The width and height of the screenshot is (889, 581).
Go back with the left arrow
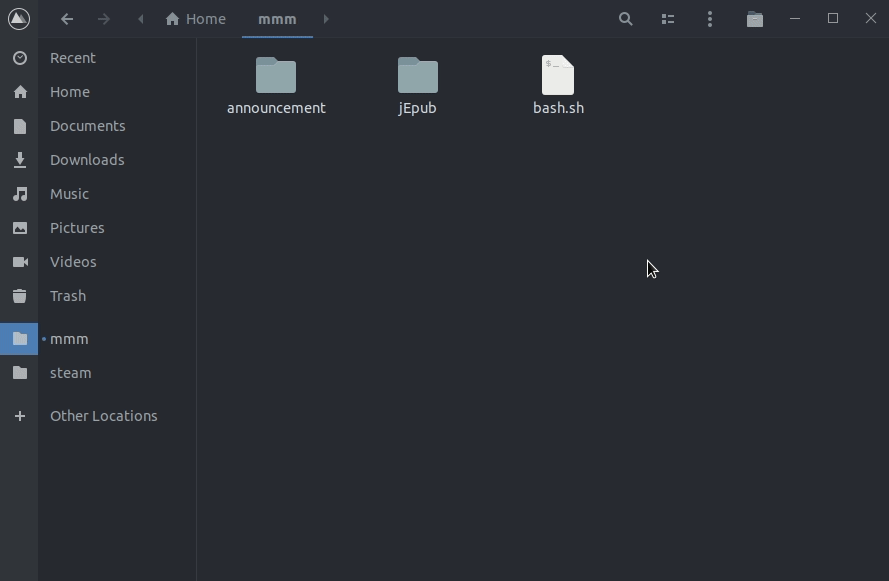[x=67, y=19]
